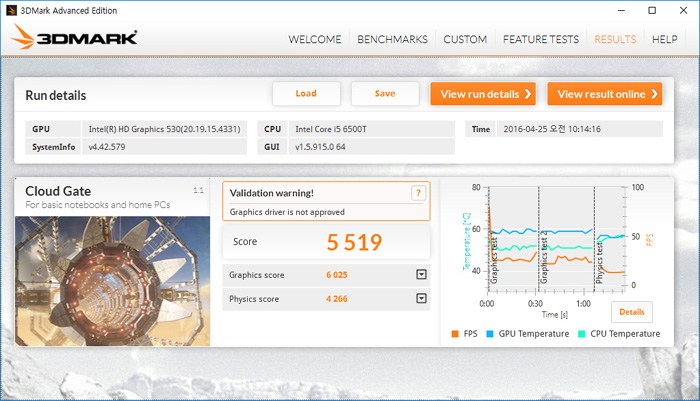The image size is (700, 401).
Task: Maximize the 3DMark window
Action: coord(652,10)
